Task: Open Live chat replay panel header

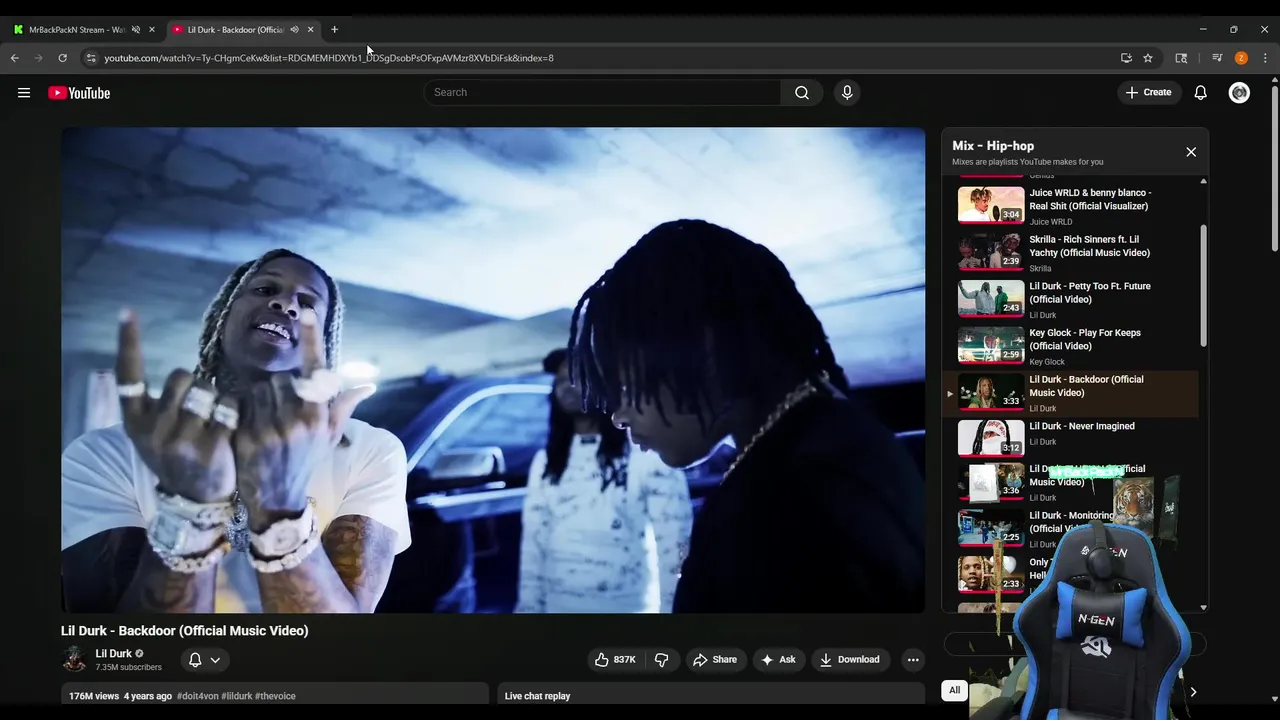Action: (x=711, y=696)
